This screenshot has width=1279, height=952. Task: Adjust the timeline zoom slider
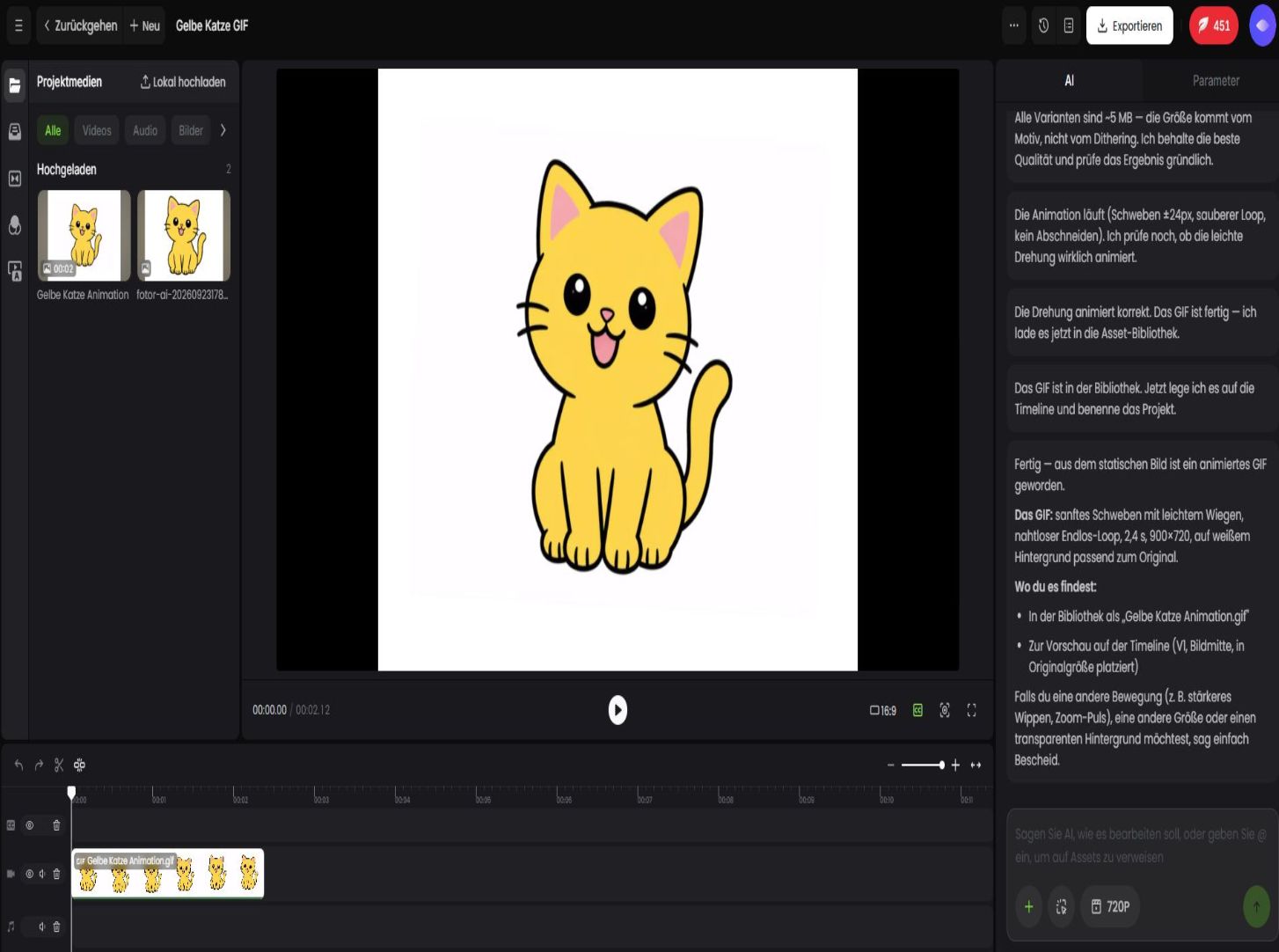click(923, 765)
